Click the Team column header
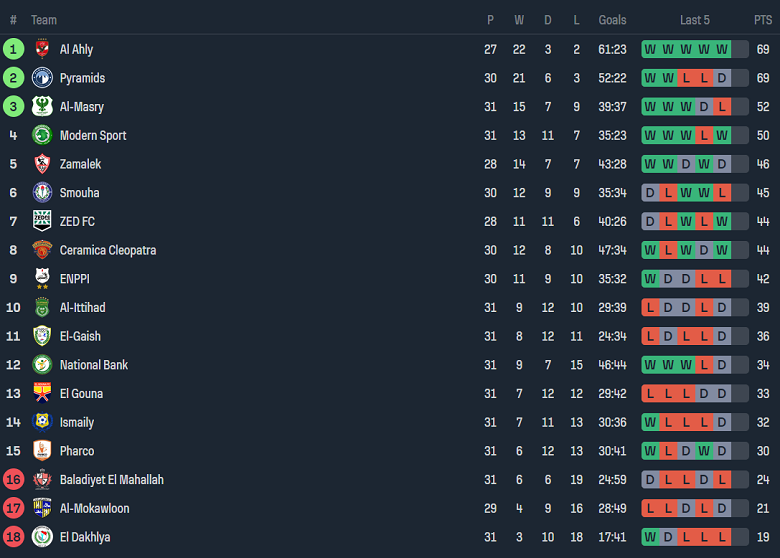Viewport: 780px width, 558px height. coord(44,20)
